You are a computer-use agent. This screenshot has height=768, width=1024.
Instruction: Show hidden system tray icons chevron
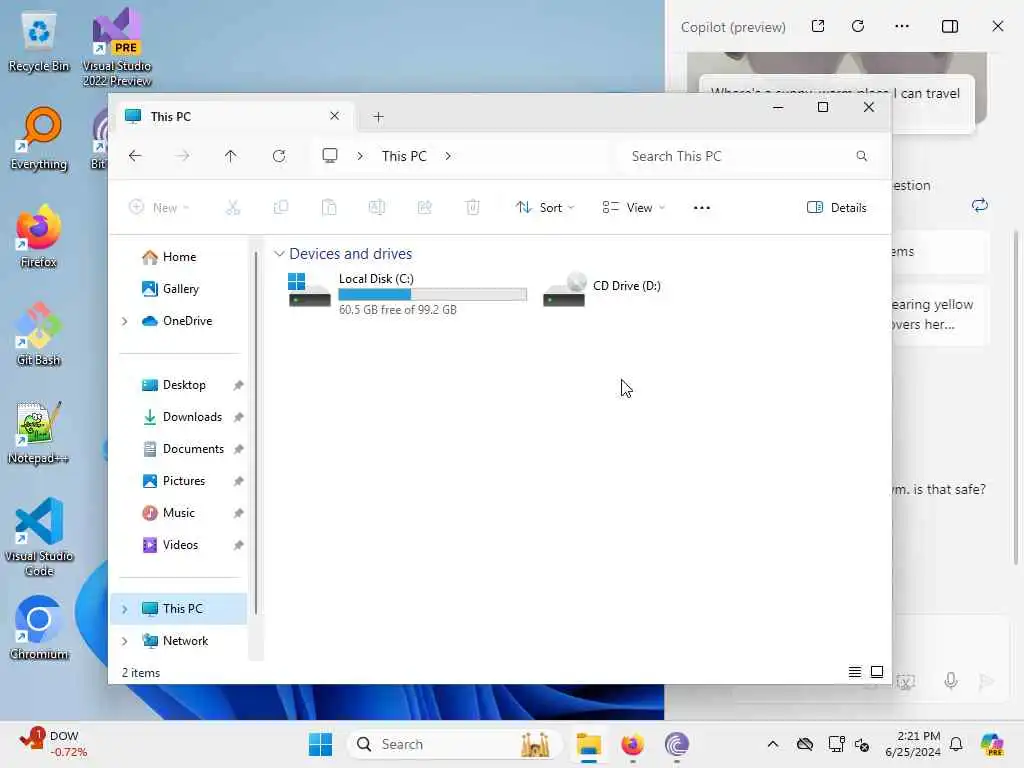click(x=773, y=744)
